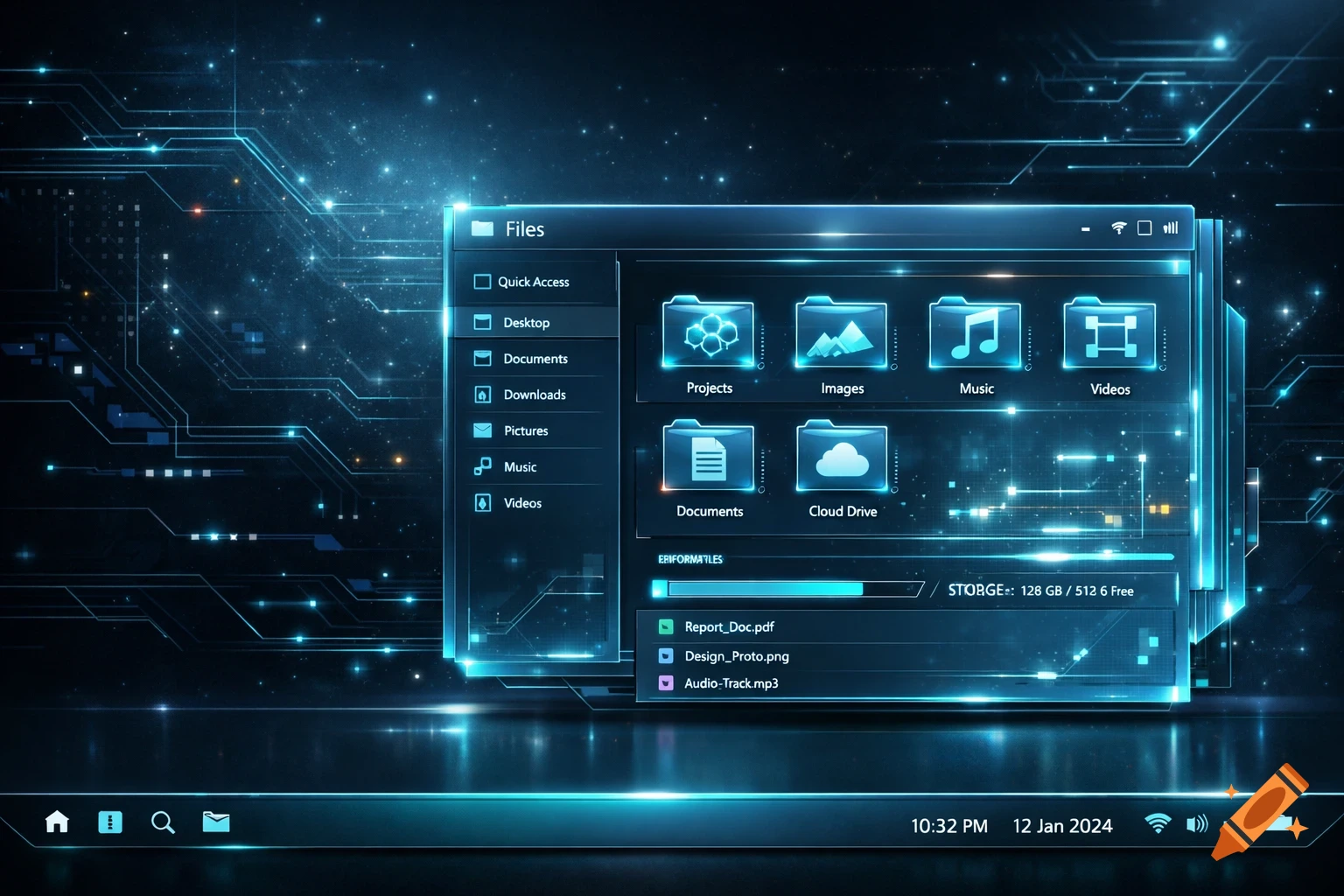
Task: Switch to the Desktop sidebar item
Action: coord(526,322)
